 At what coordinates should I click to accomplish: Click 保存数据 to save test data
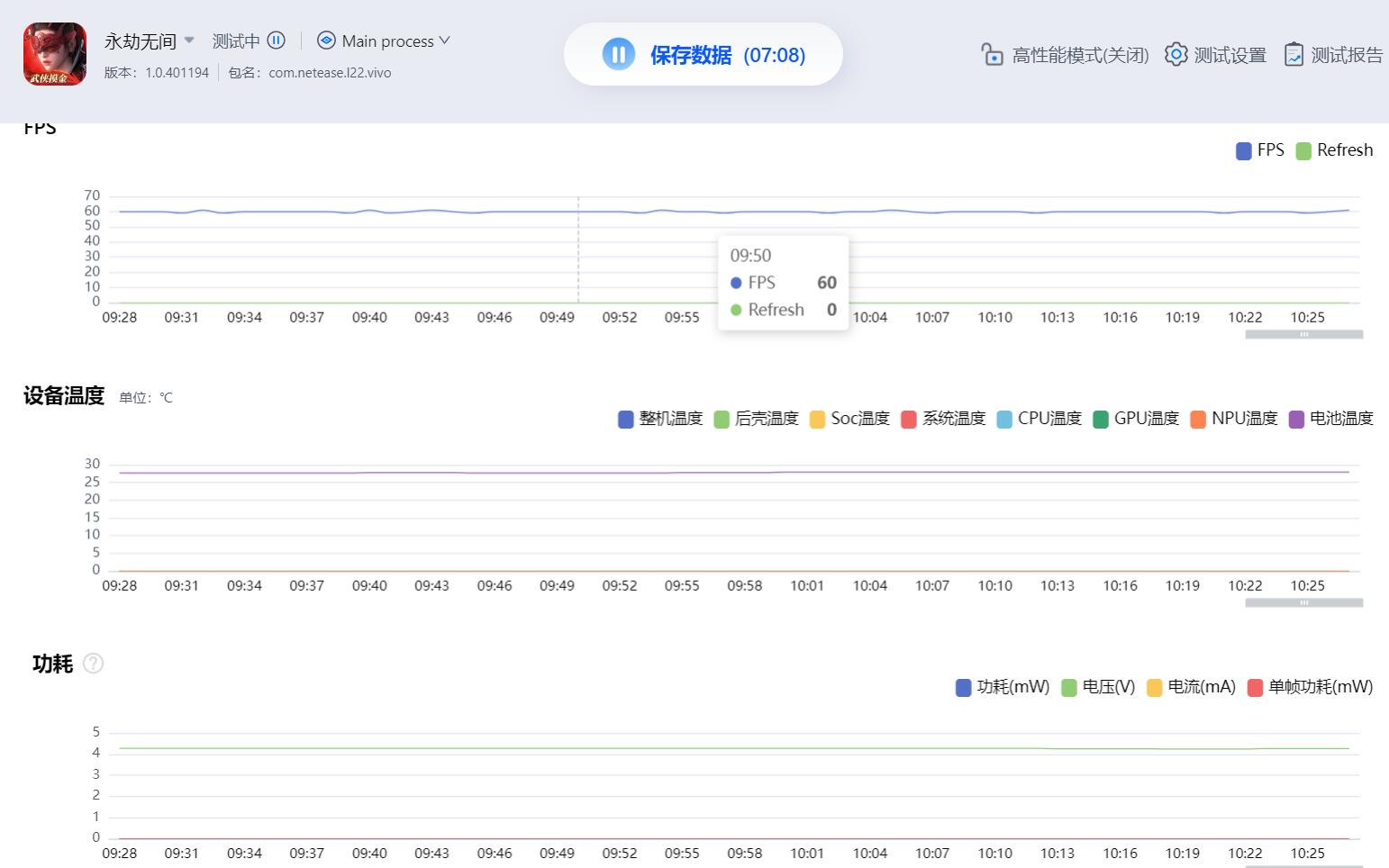click(x=691, y=55)
